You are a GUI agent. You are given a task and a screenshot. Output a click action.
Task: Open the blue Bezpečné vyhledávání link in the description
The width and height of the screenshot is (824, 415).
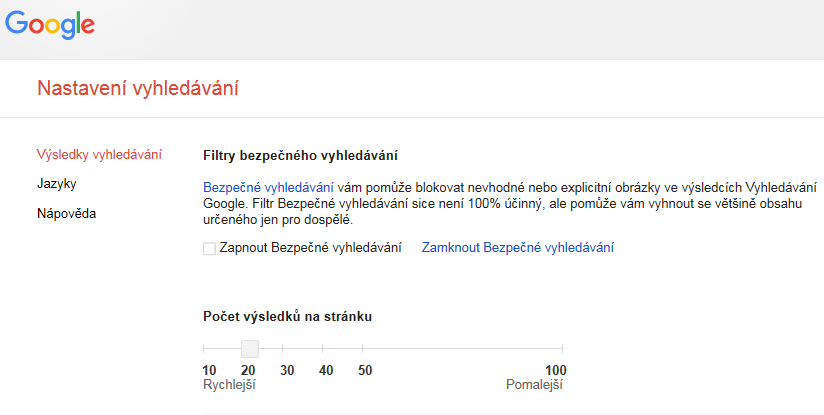click(268, 187)
